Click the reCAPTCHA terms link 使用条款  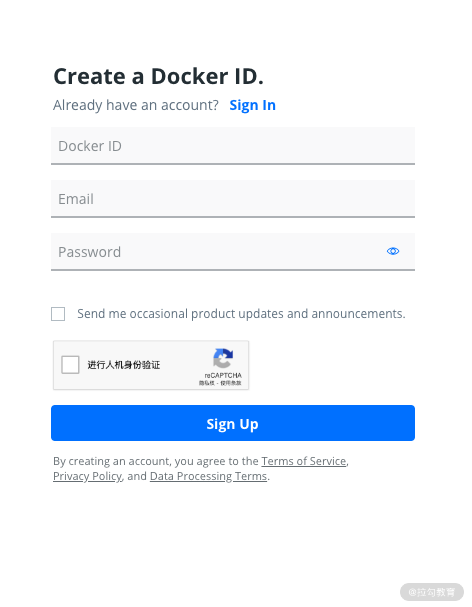pos(231,383)
